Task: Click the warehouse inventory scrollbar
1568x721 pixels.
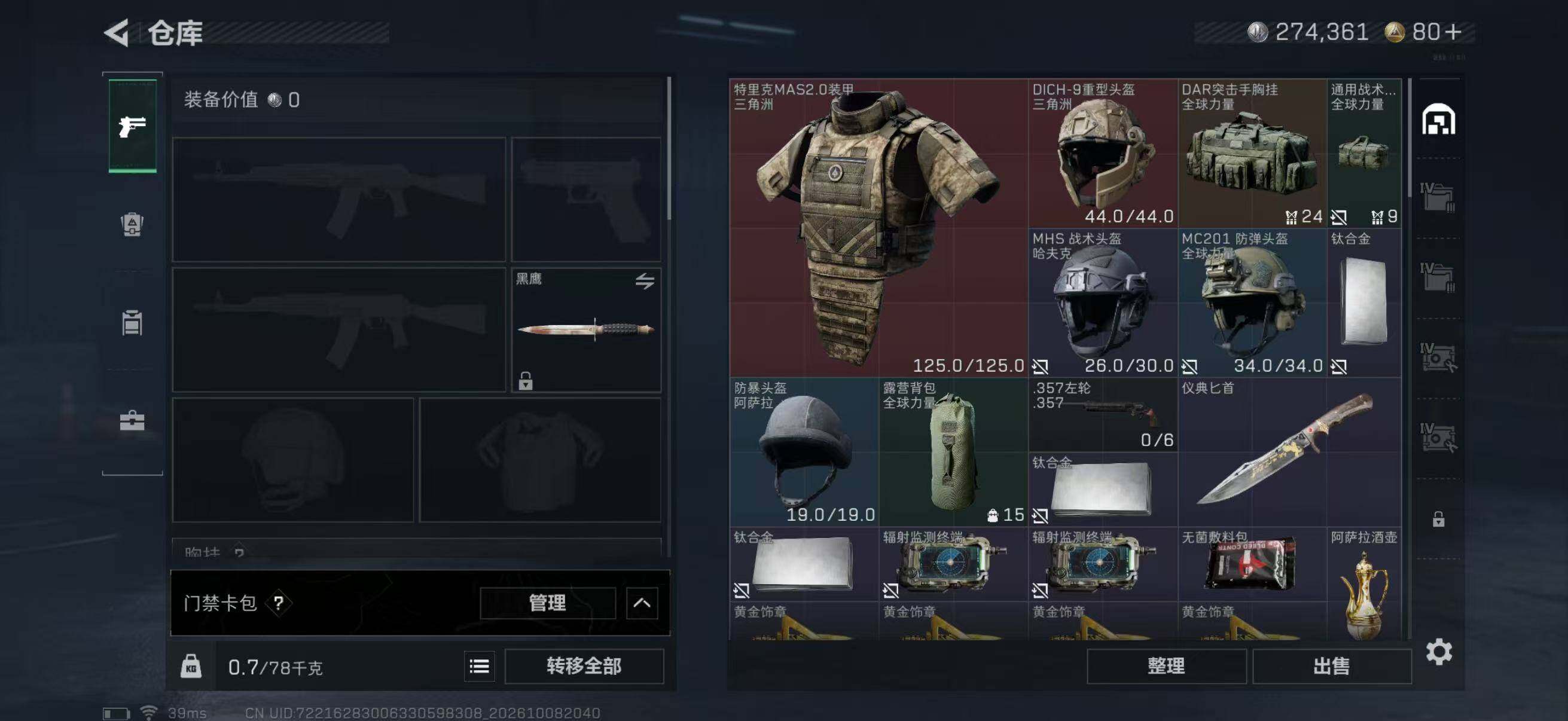Action: tap(1408, 138)
